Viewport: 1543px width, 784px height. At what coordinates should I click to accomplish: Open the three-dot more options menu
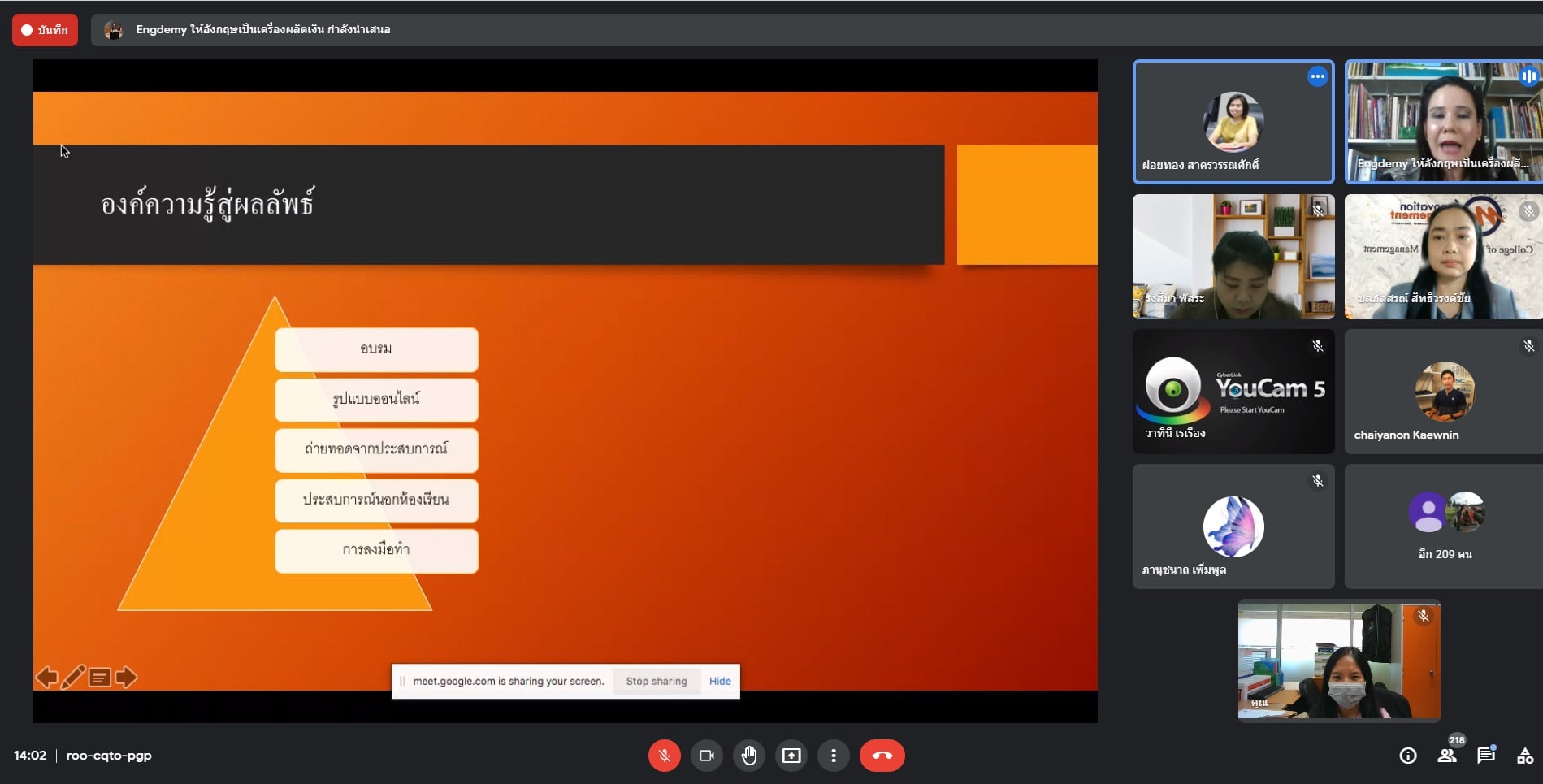(x=833, y=756)
